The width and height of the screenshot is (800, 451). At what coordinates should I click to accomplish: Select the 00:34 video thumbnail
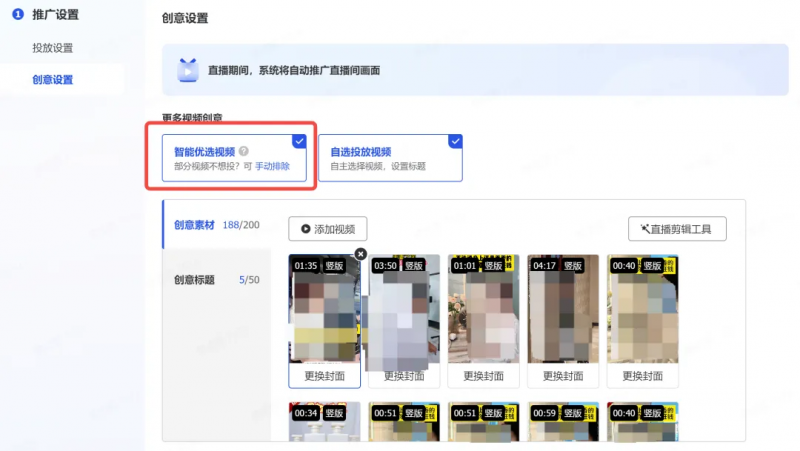click(x=324, y=422)
